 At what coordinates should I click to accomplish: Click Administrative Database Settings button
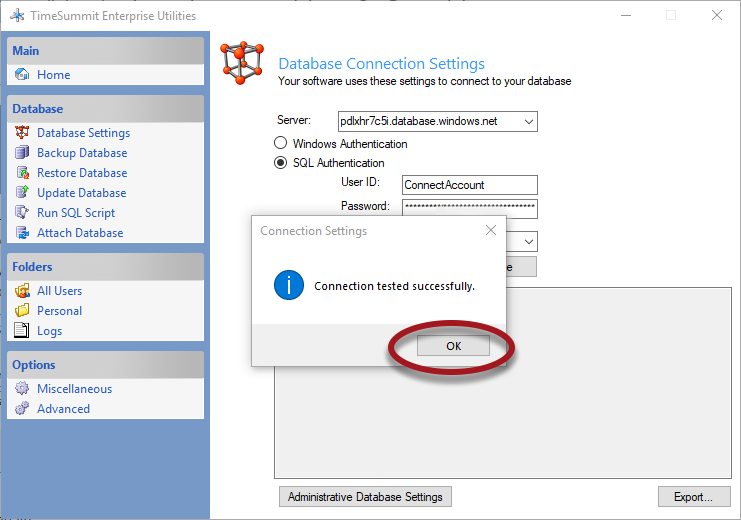point(365,497)
